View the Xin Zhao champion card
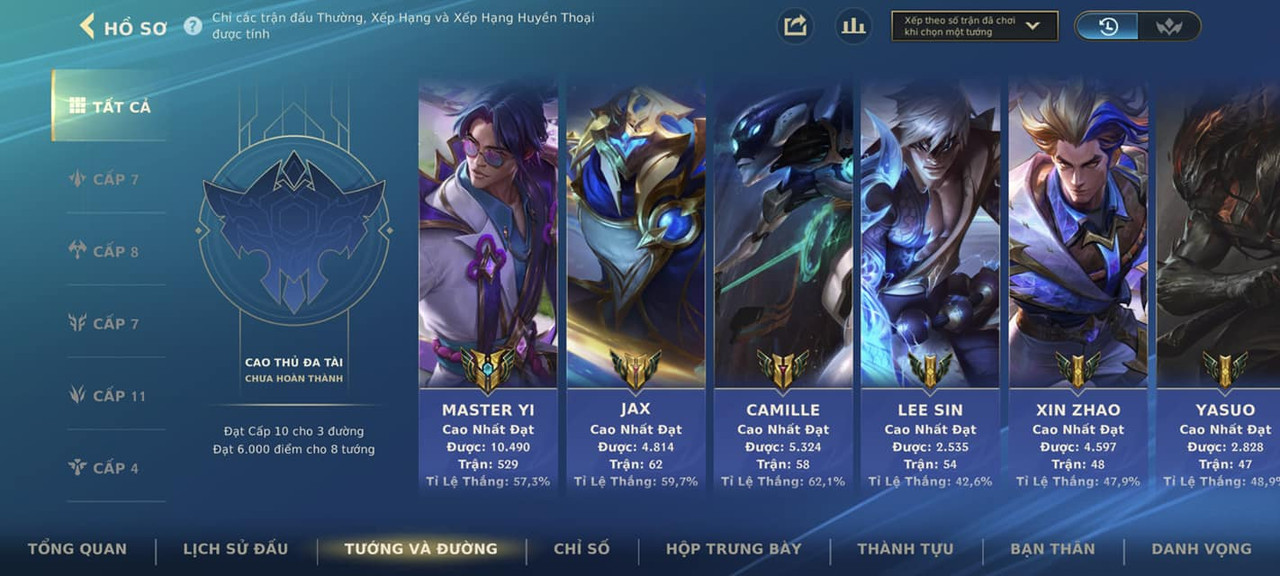1280x576 pixels. (1078, 289)
